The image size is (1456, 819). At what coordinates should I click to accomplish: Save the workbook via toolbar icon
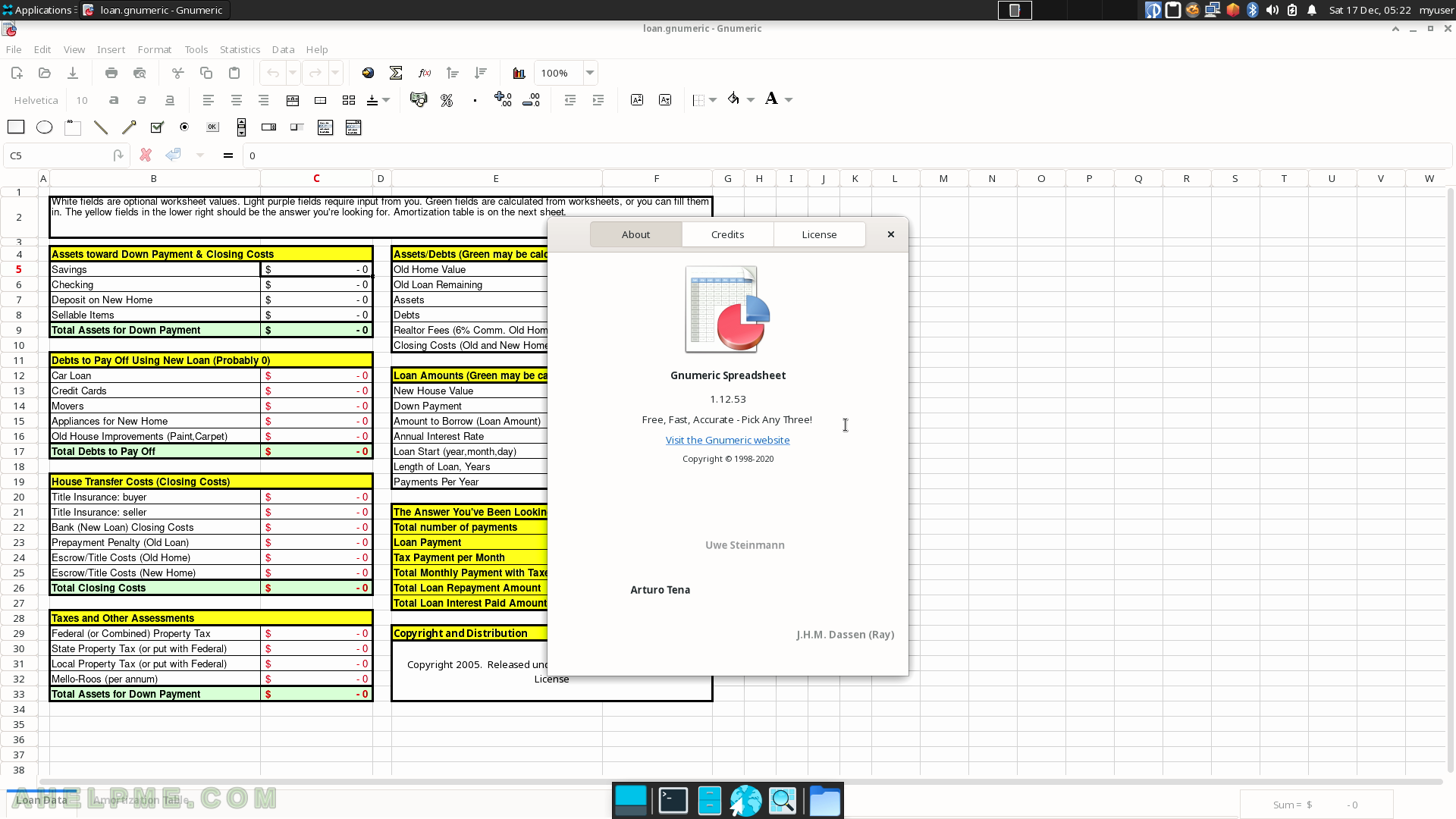point(73,73)
